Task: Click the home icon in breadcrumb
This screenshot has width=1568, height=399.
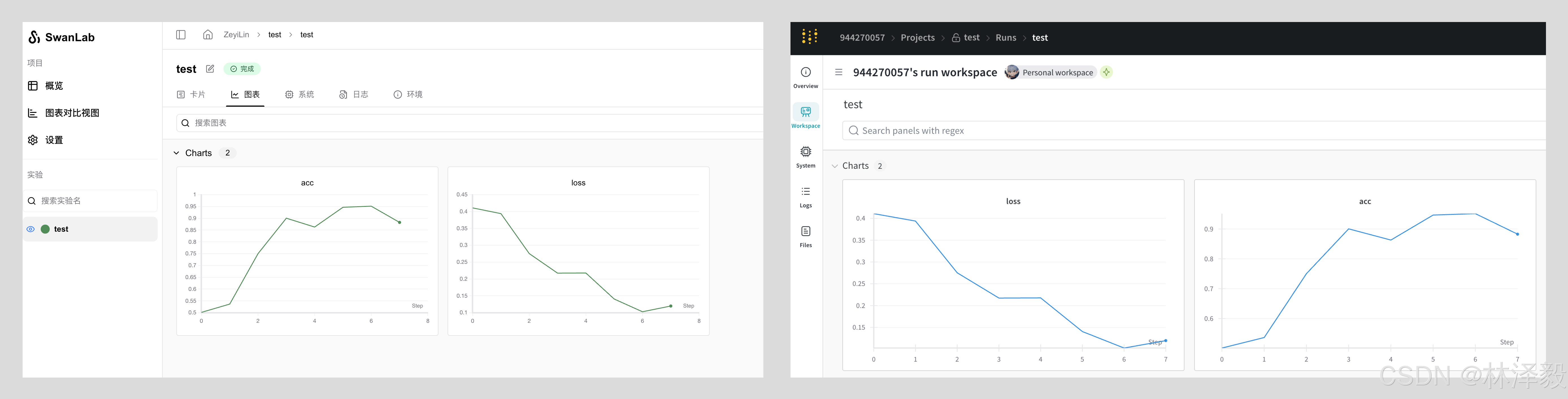Action: coord(208,35)
